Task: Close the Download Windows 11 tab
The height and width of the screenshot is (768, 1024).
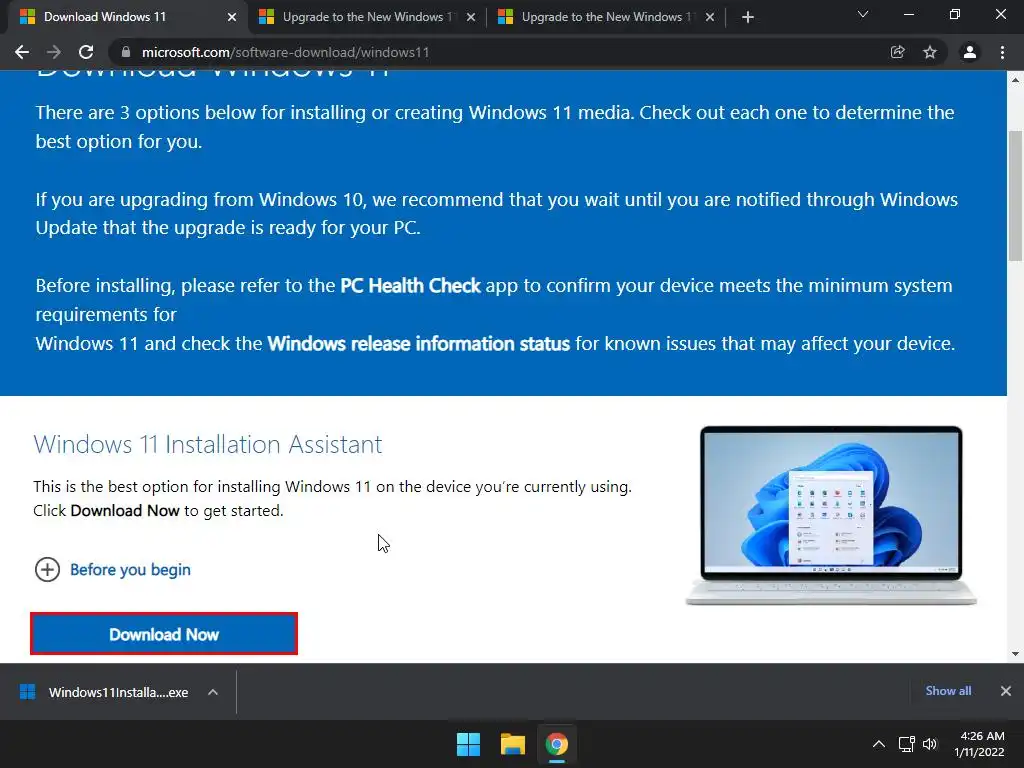Action: point(232,17)
